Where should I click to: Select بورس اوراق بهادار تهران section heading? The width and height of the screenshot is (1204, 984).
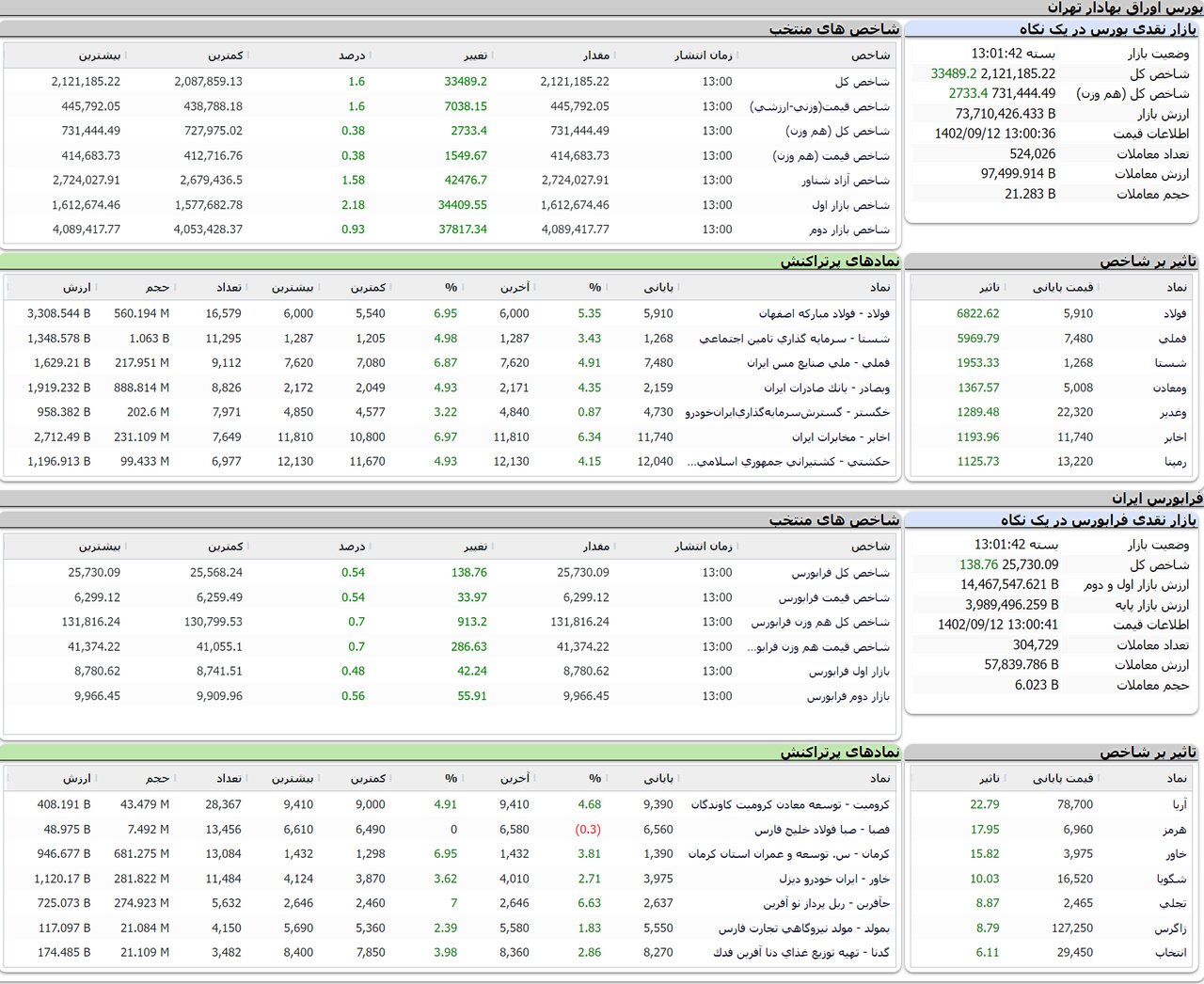1124,8
